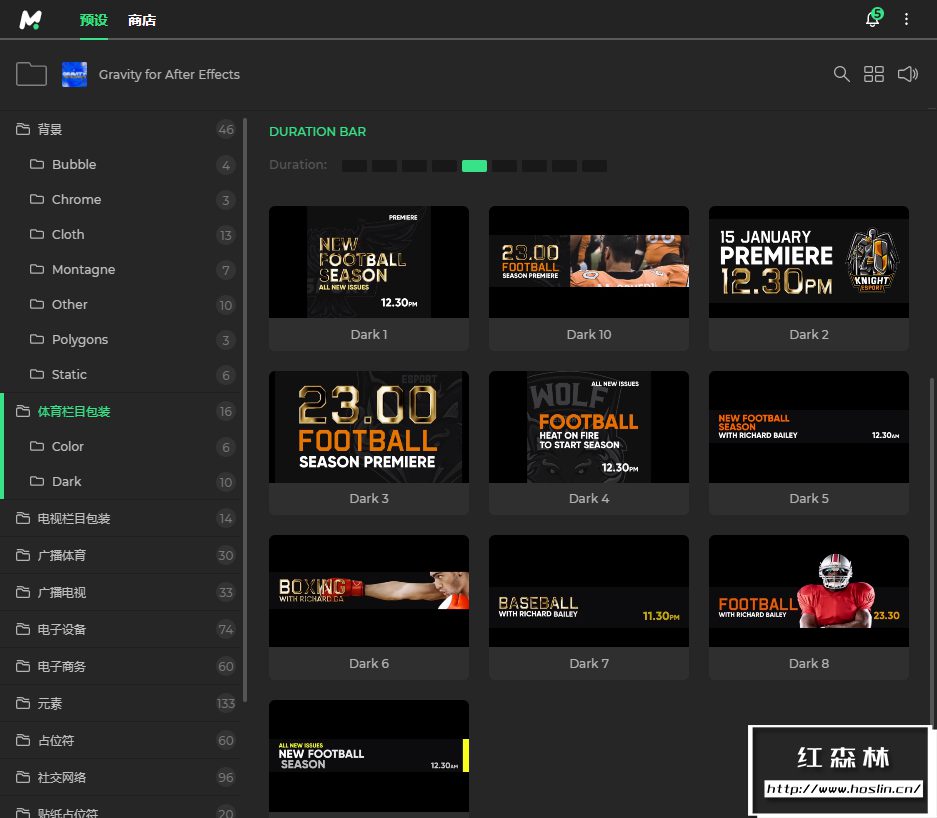Open the three-dot options menu

[906, 19]
